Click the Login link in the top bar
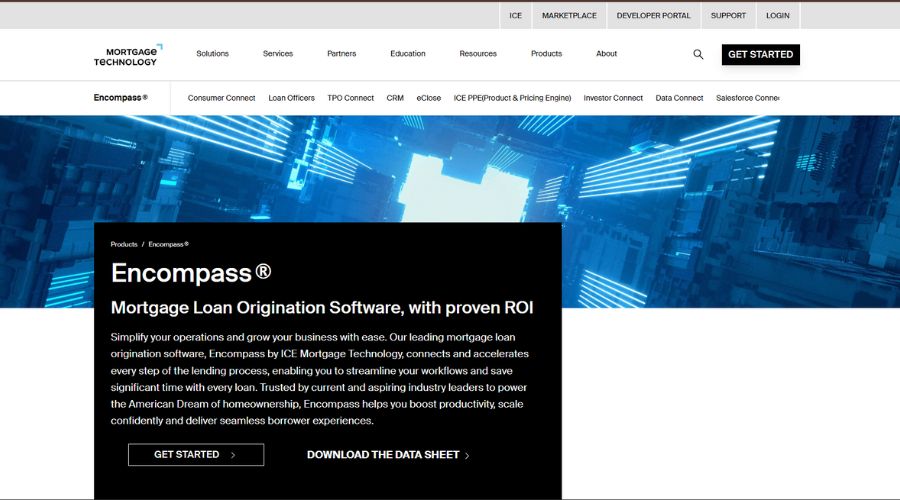The image size is (900, 500). (x=777, y=16)
